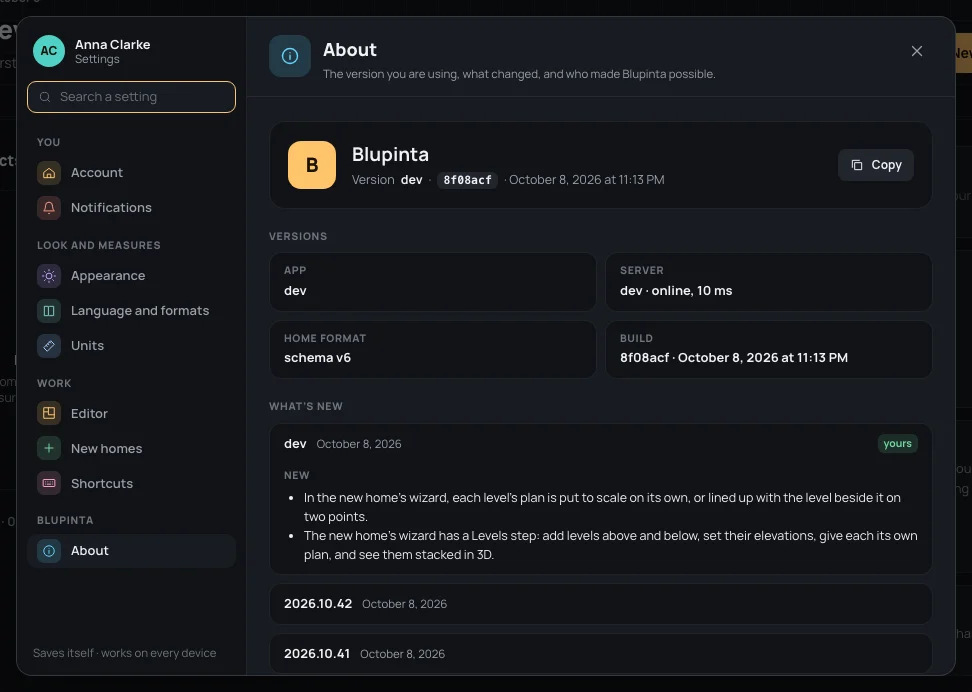Click the 'dev · online, 10 ms' value

tap(676, 290)
